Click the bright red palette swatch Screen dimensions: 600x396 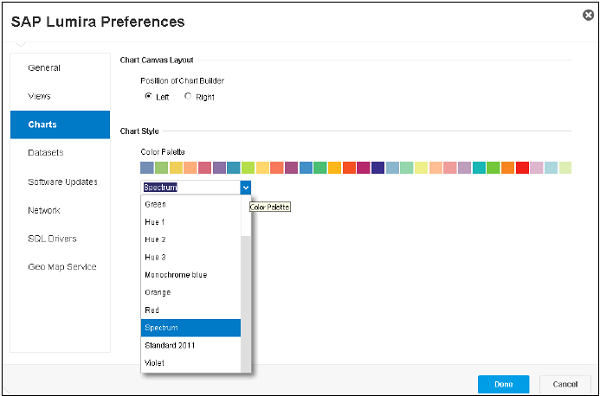(x=522, y=168)
